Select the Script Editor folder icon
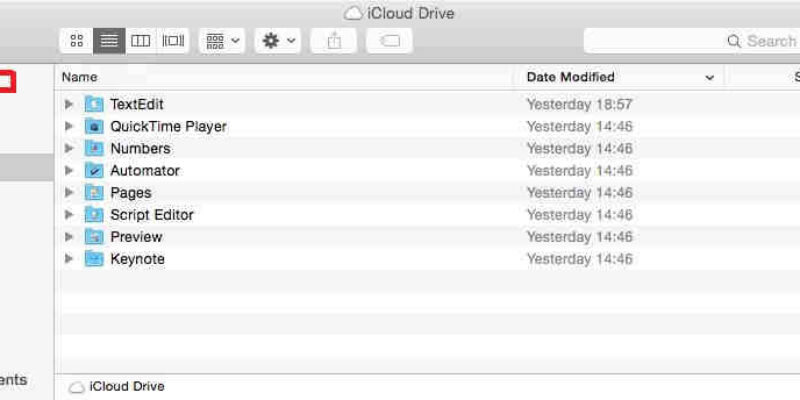 pos(94,215)
